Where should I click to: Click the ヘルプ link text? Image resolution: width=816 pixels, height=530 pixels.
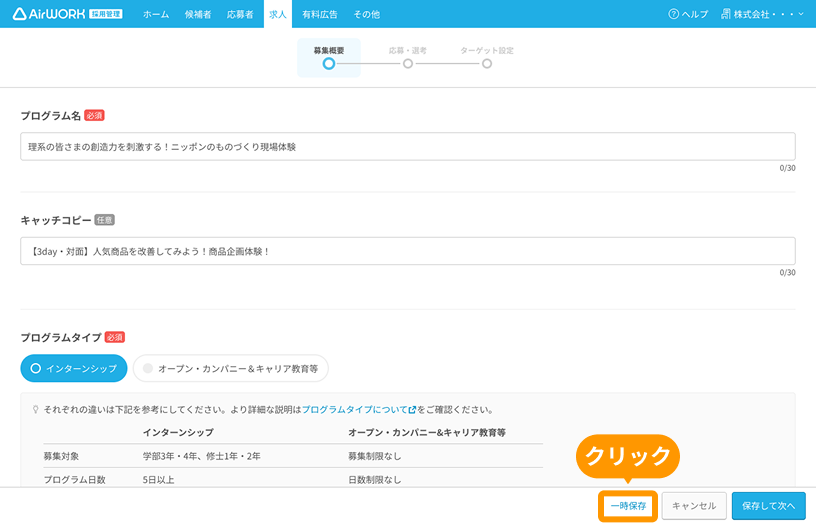pyautogui.click(x=695, y=15)
